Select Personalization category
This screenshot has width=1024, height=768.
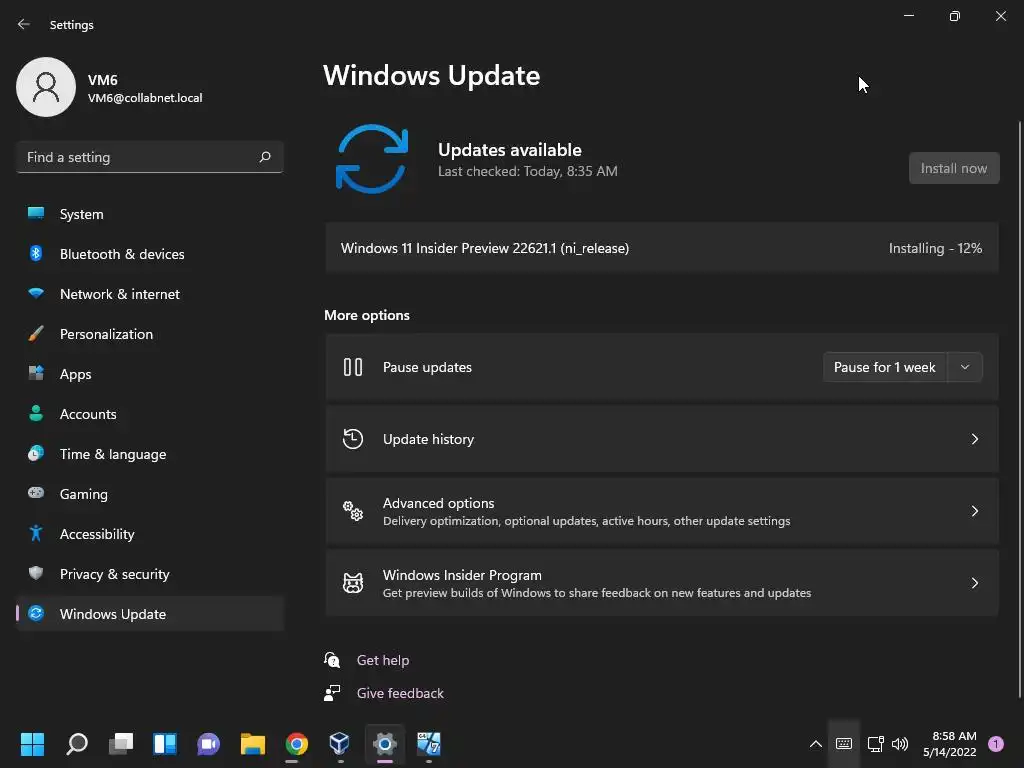point(150,334)
